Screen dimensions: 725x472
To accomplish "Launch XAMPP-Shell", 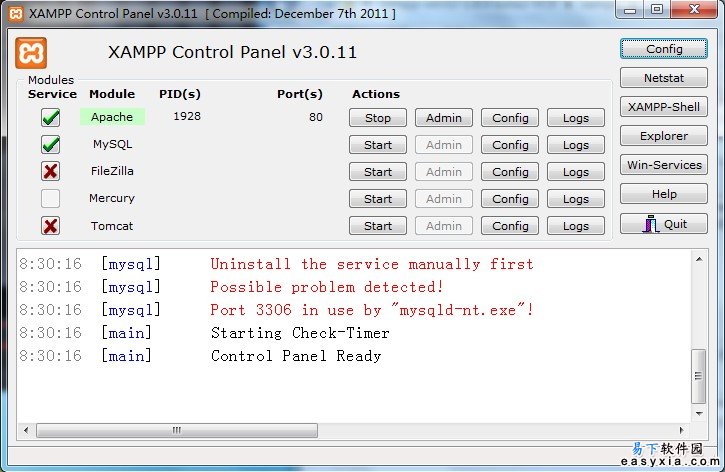I will (664, 107).
